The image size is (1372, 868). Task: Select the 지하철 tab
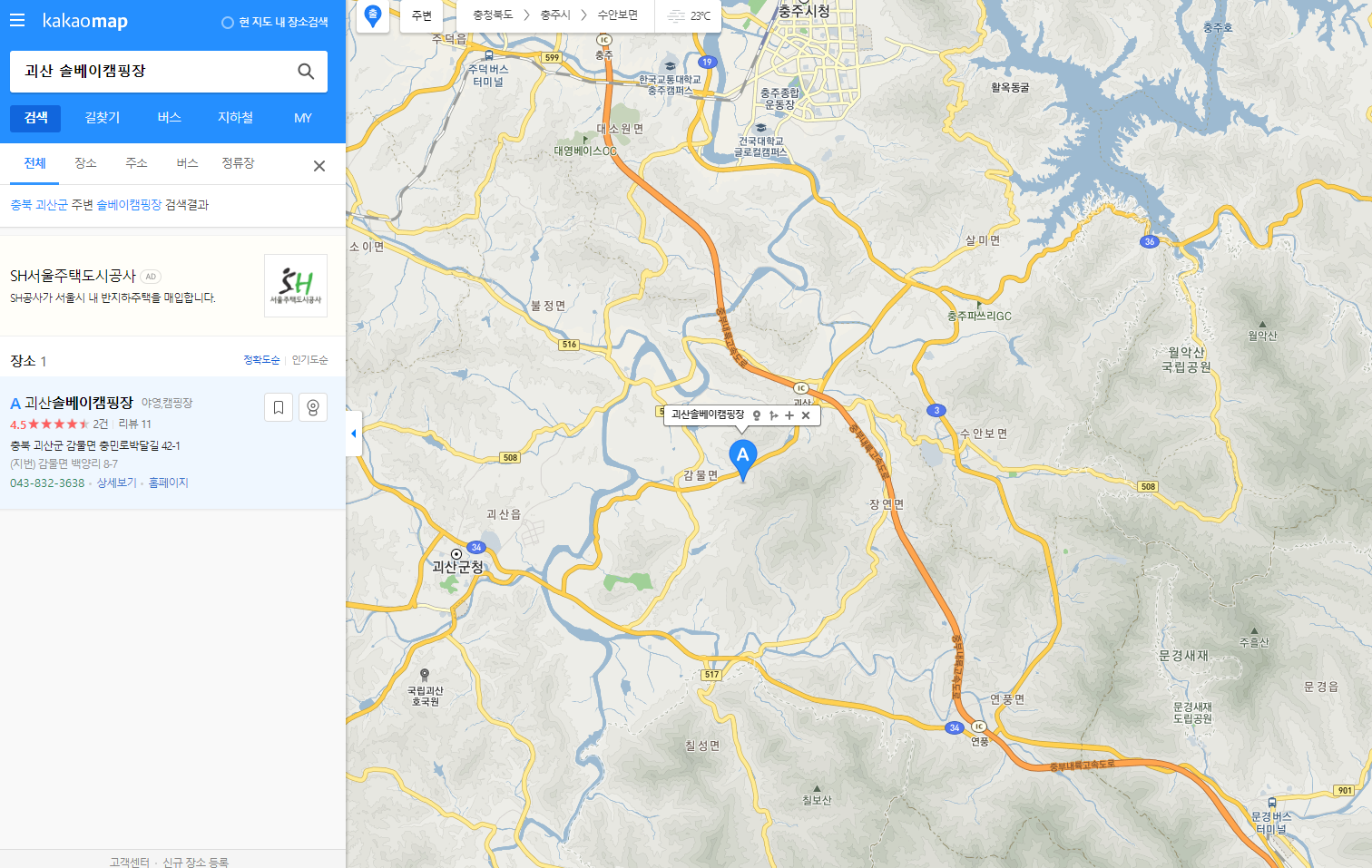coord(235,118)
